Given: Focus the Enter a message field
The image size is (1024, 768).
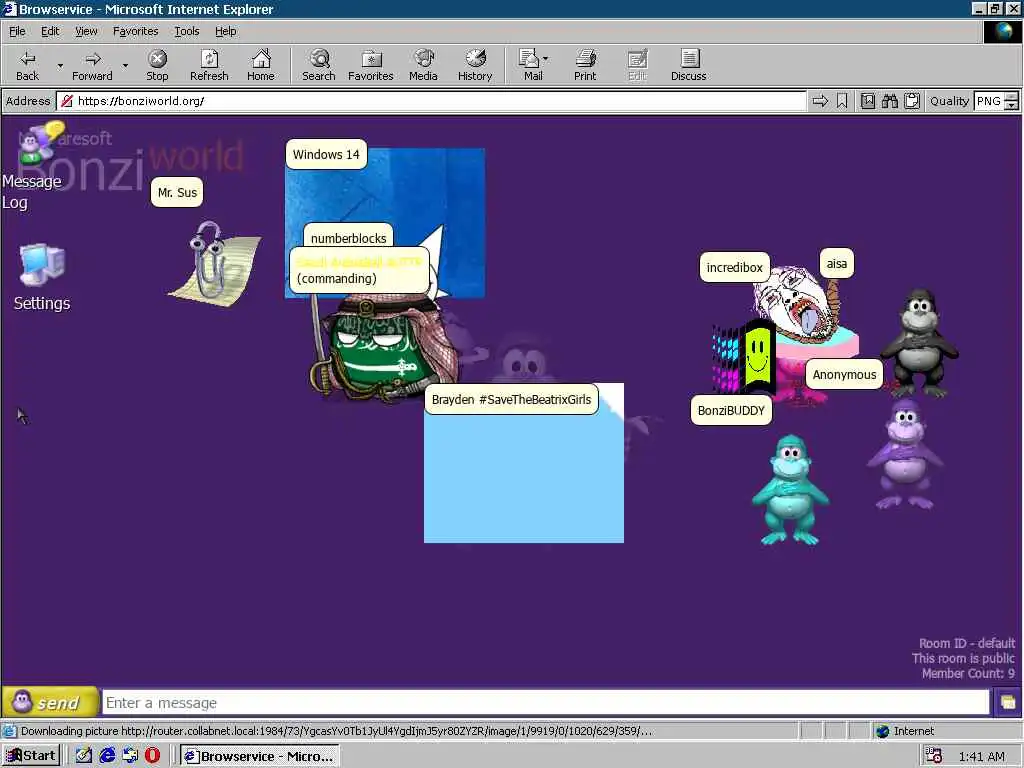Looking at the screenshot, I should tap(546, 703).
